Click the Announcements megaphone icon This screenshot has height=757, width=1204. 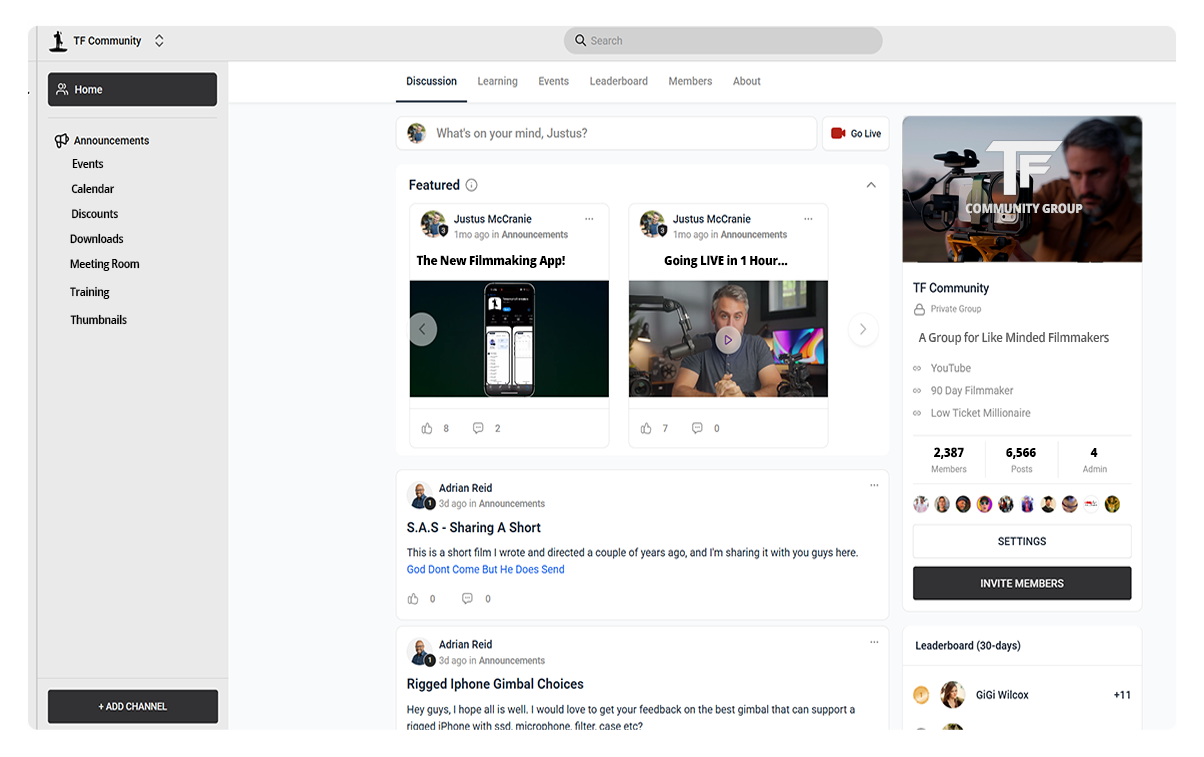62,141
